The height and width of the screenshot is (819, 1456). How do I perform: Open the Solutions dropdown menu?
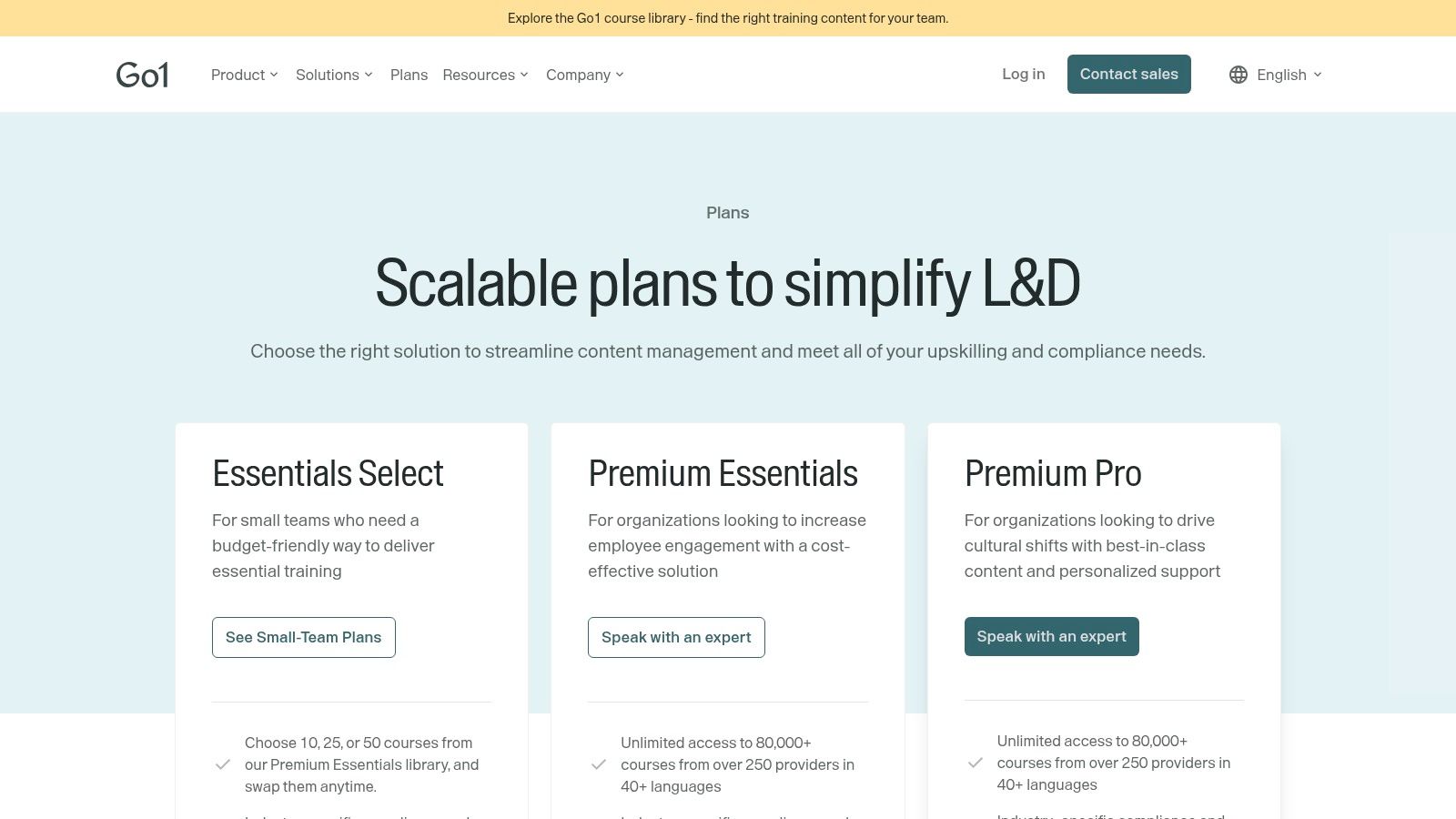coord(334,75)
